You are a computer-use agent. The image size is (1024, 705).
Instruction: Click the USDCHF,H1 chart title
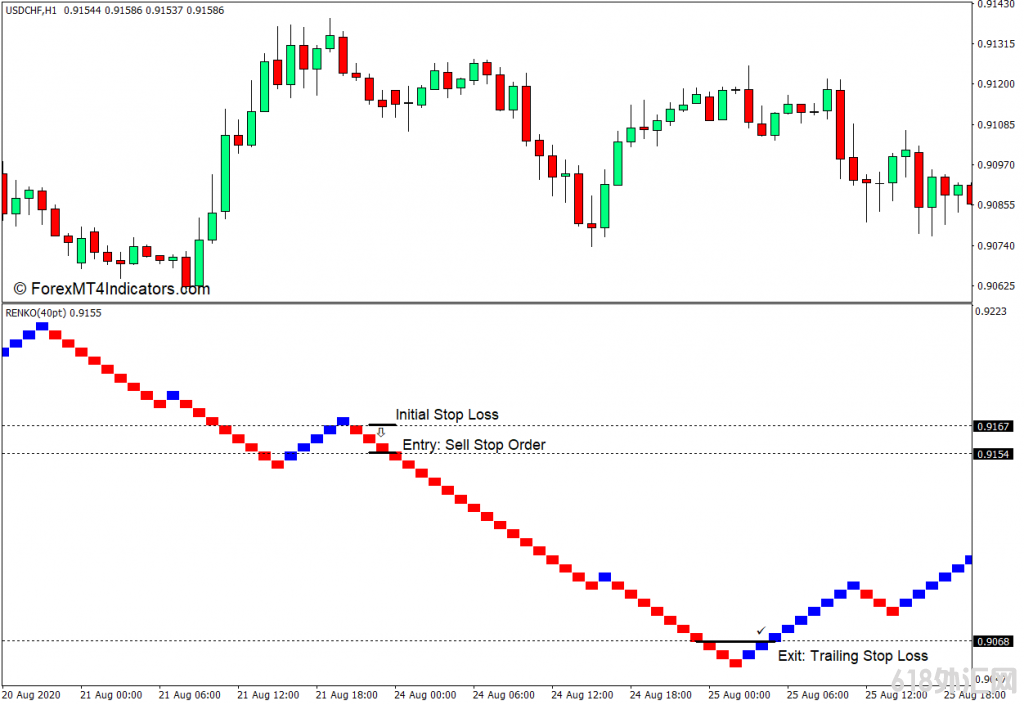tap(30, 10)
